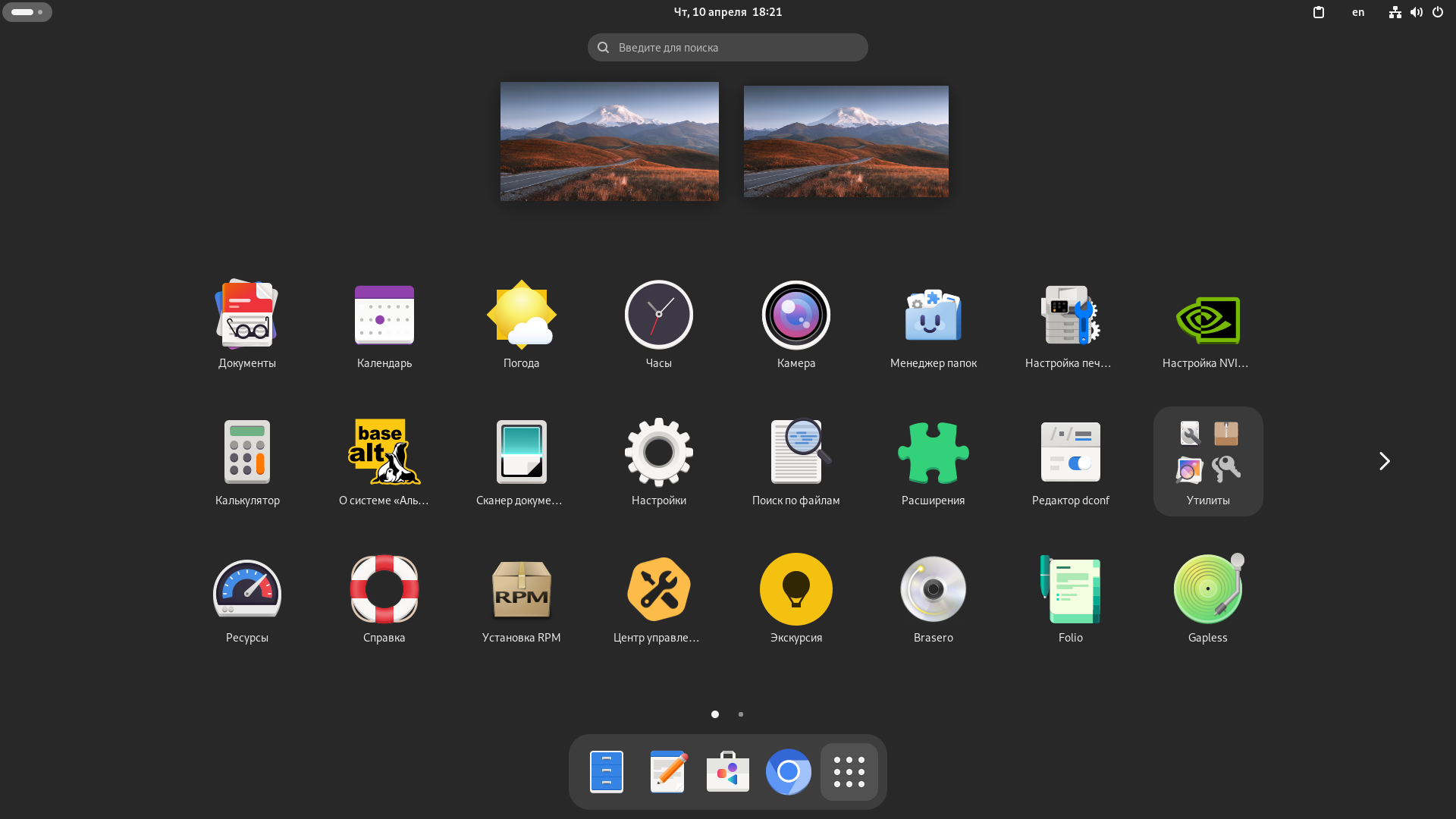
Task: Open the Настройки gear app
Action: [659, 461]
